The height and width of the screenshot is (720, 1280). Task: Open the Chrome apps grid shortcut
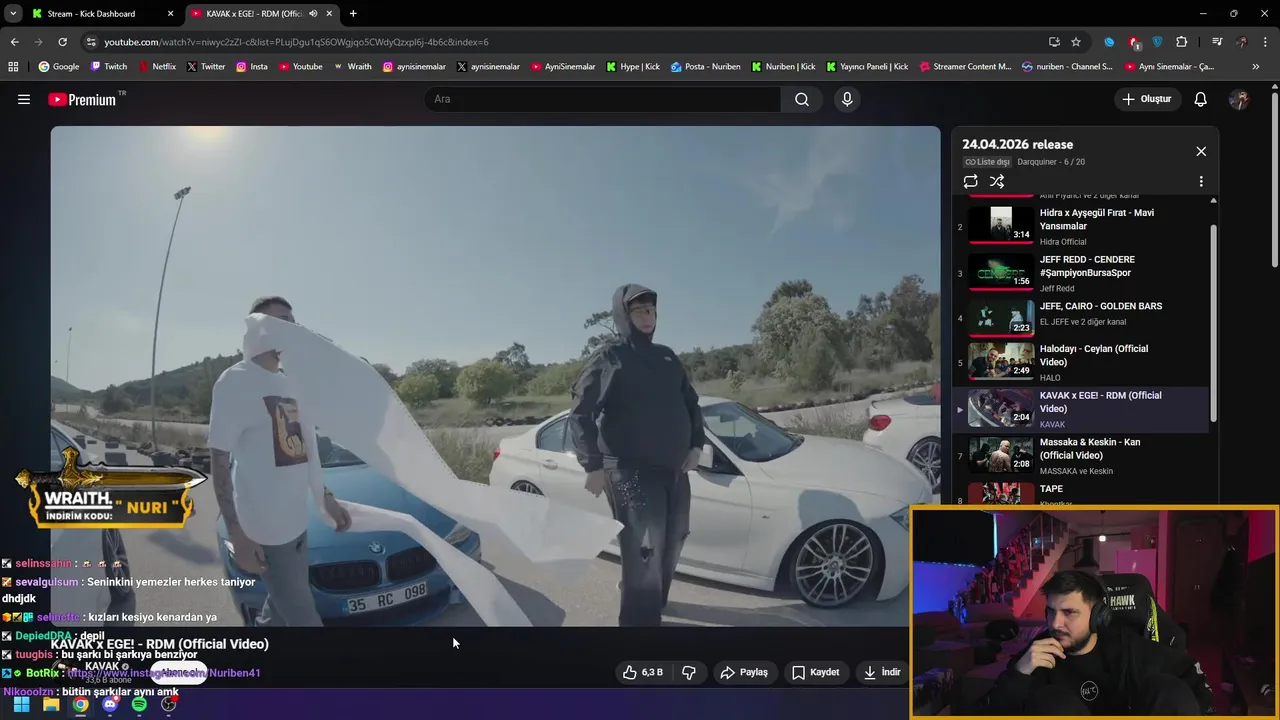13,67
